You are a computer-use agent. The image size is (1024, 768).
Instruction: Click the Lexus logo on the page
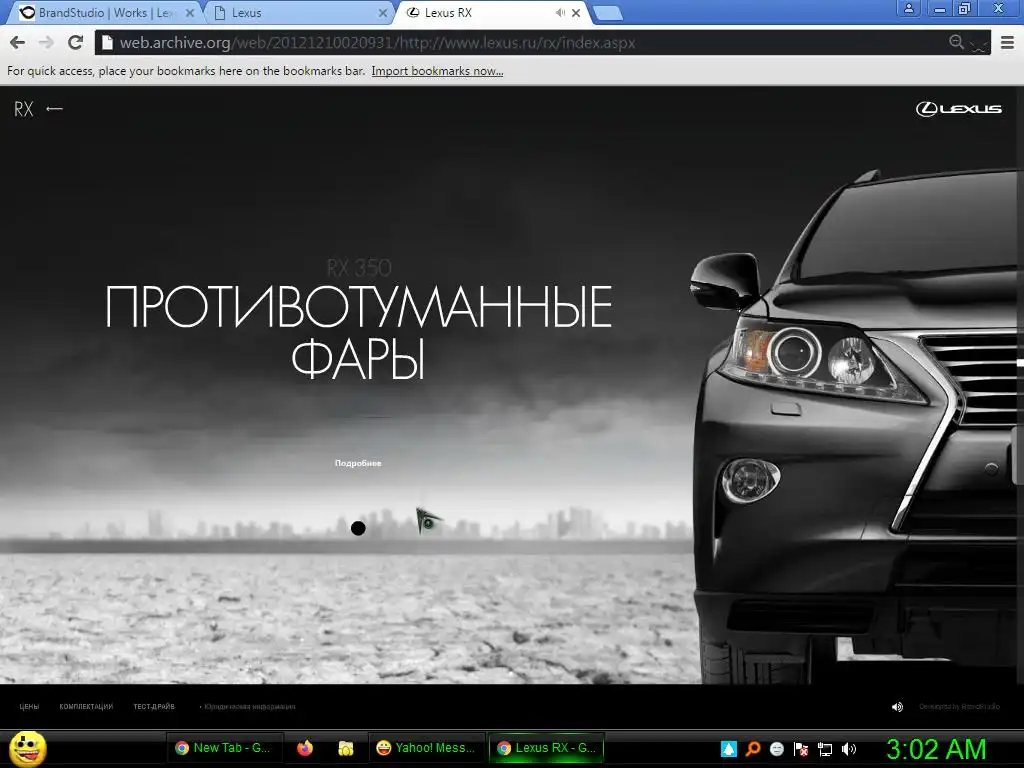coord(958,108)
